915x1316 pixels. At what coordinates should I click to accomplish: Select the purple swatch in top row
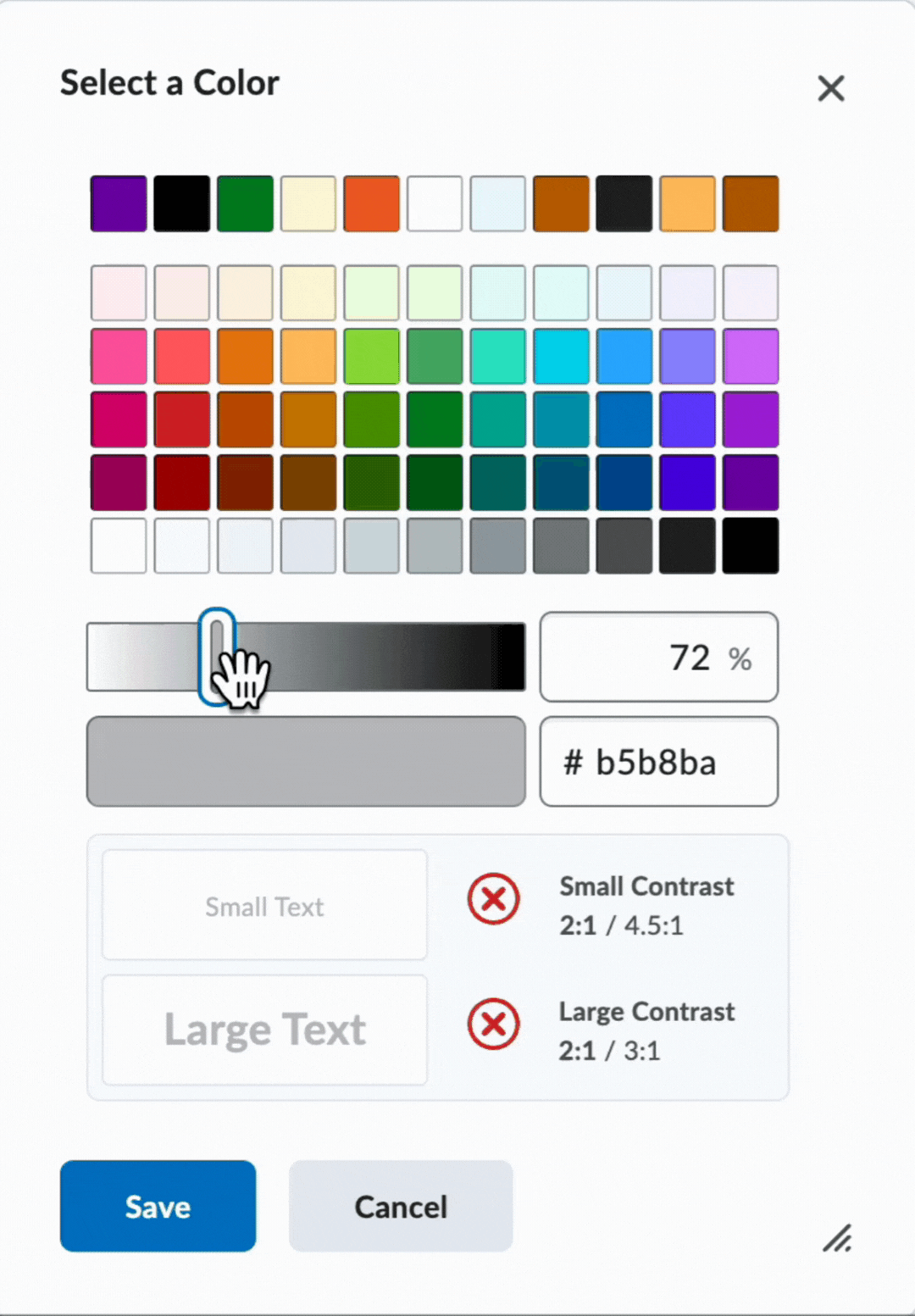[x=119, y=203]
